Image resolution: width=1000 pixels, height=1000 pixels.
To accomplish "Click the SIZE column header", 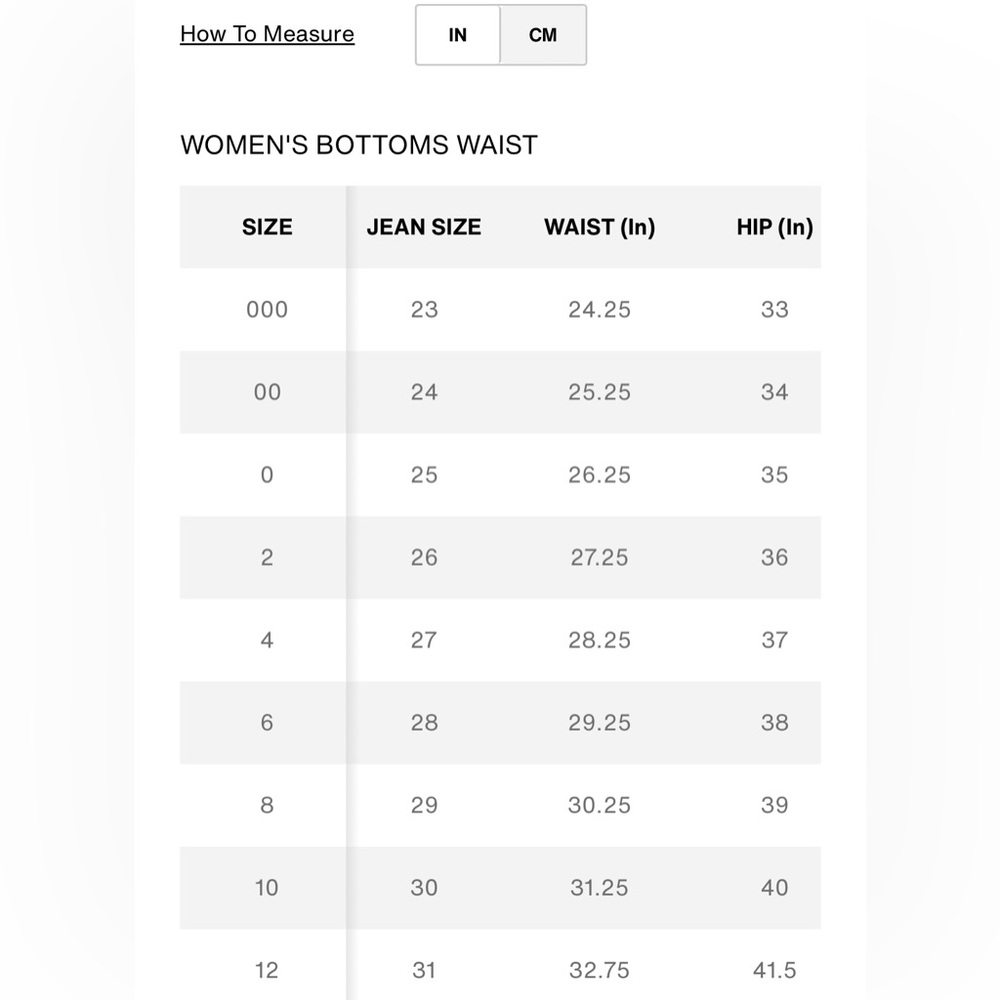I will pos(267,227).
